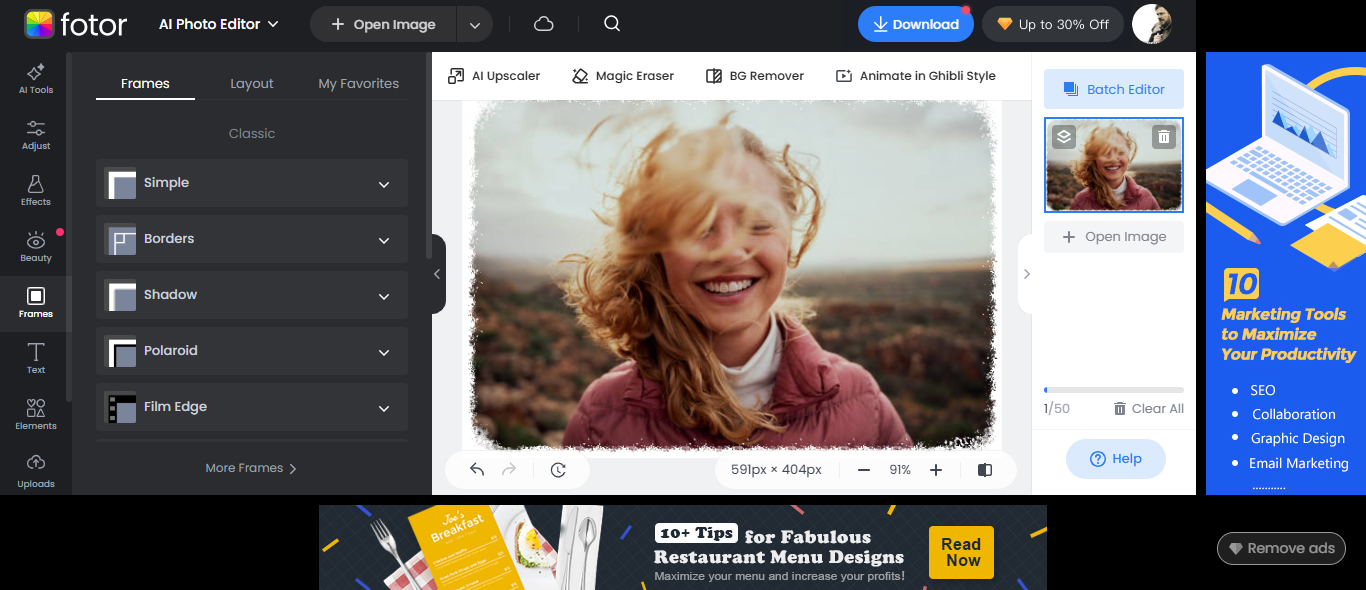Launch the Magic Eraser tool
Viewport: 1366px width, 590px height.
[x=623, y=75]
